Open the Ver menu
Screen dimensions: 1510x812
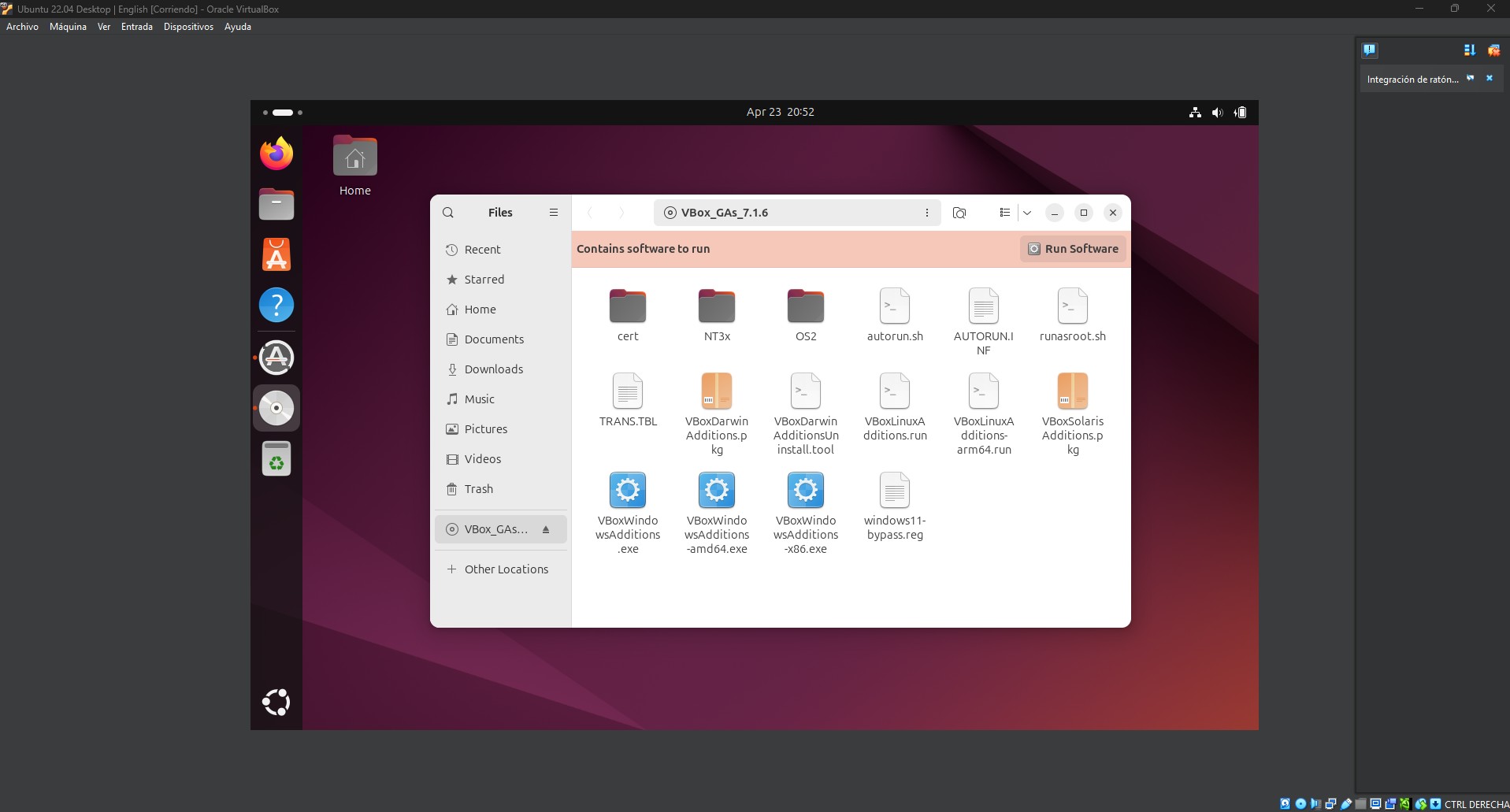tap(104, 27)
